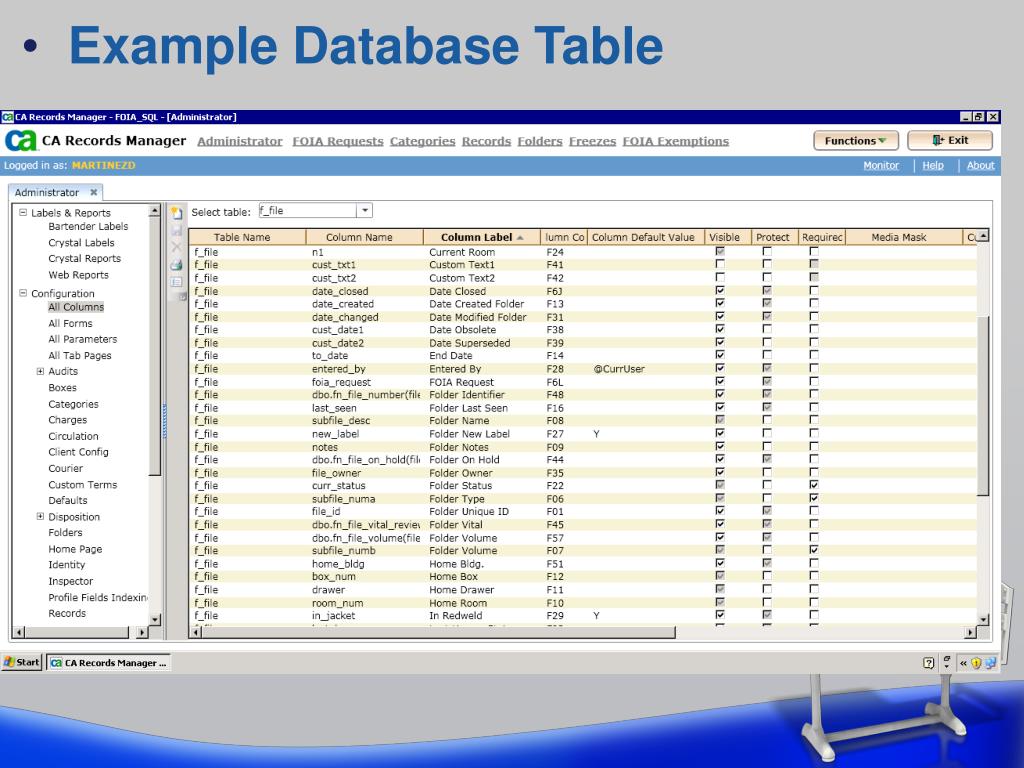
Task: Click the Save floppy disk toolbar icon
Action: point(176,231)
